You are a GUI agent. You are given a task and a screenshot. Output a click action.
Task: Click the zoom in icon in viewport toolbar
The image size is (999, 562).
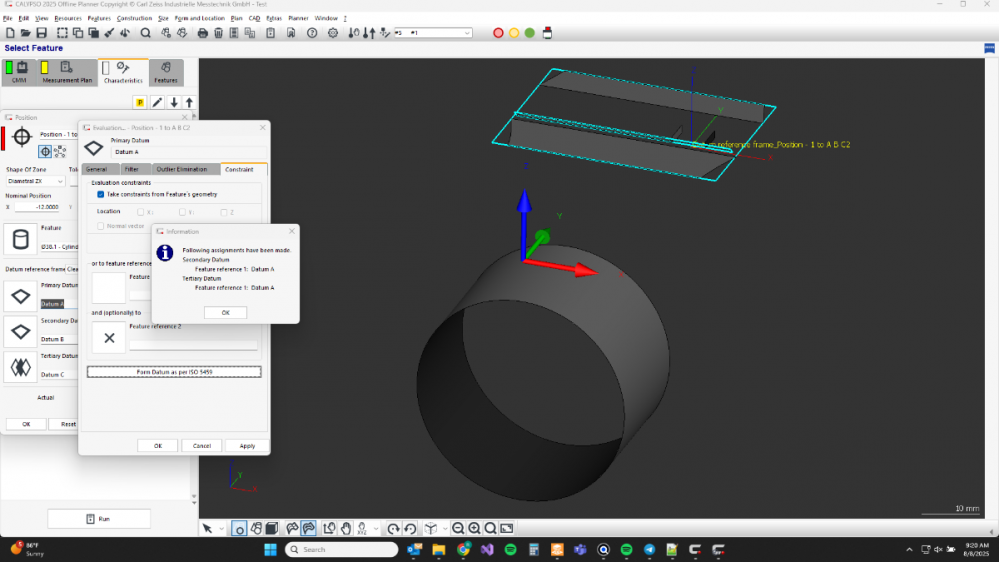(474, 528)
